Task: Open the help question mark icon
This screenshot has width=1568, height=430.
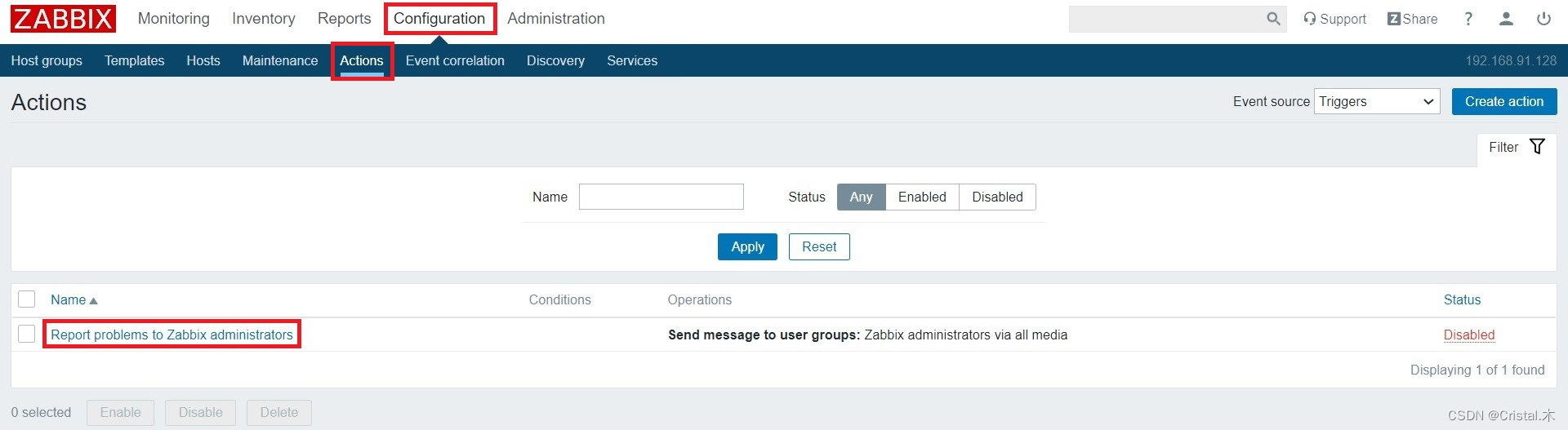Action: (1468, 19)
